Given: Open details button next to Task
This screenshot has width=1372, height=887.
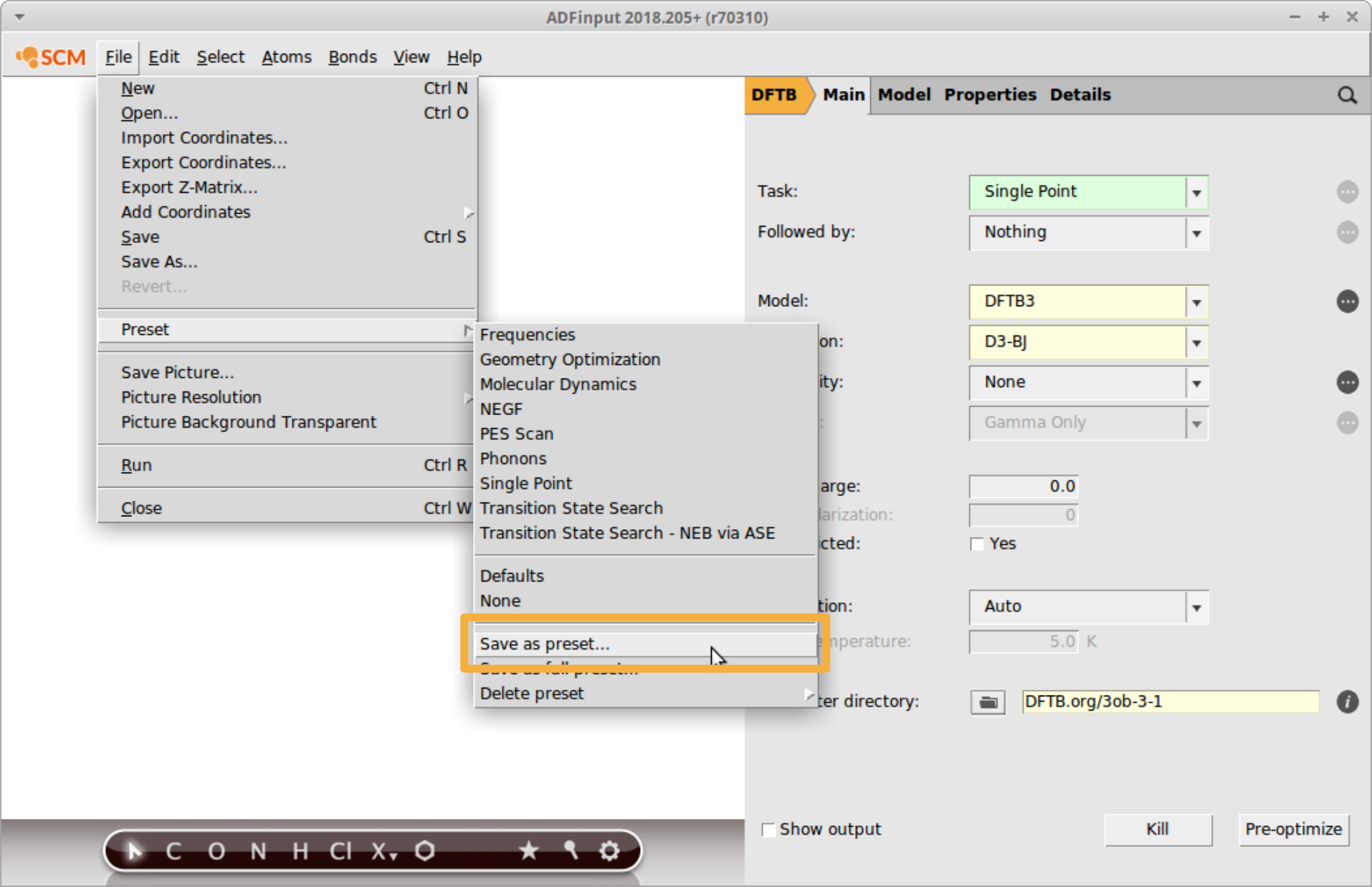Looking at the screenshot, I should (x=1347, y=191).
